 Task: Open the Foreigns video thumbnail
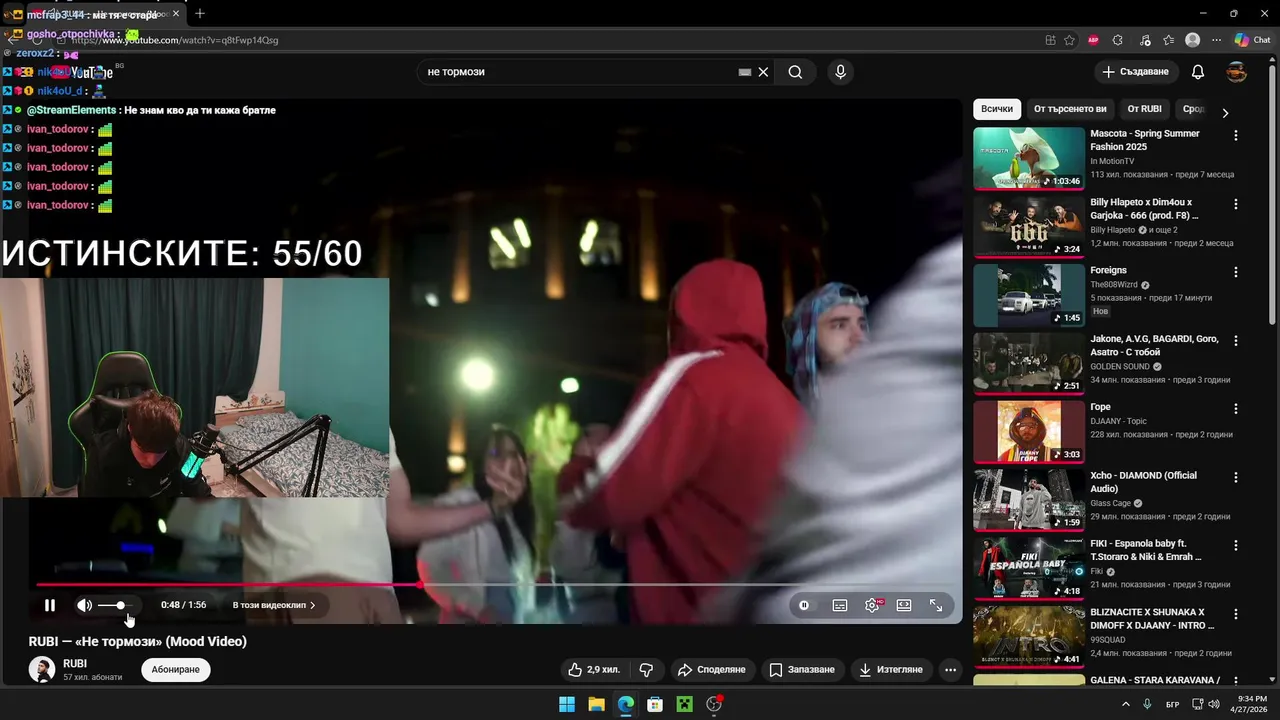pos(1029,295)
